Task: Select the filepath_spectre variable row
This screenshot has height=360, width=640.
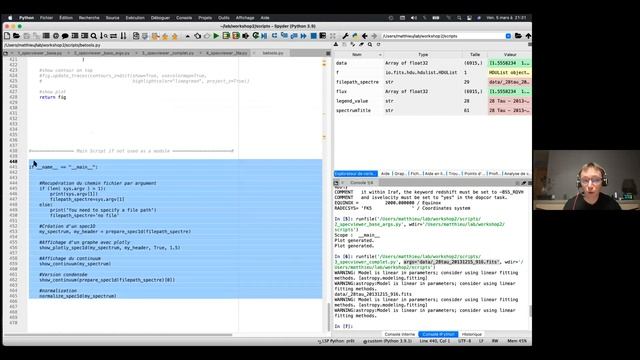Action: point(433,82)
